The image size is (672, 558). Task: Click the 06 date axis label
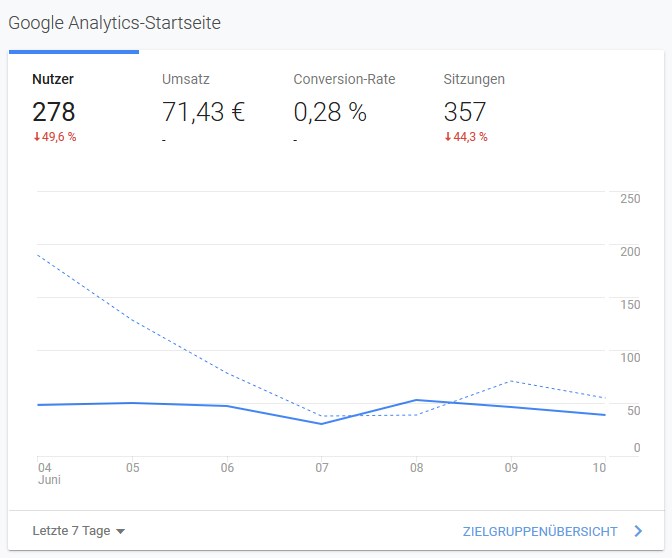coord(227,468)
